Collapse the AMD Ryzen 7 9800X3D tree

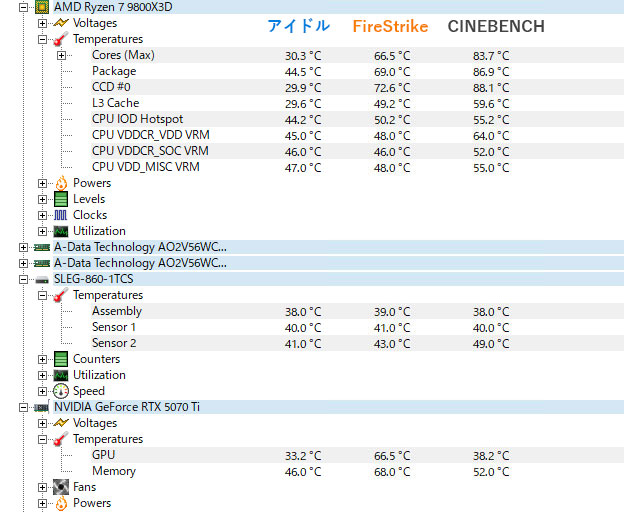click(23, 7)
